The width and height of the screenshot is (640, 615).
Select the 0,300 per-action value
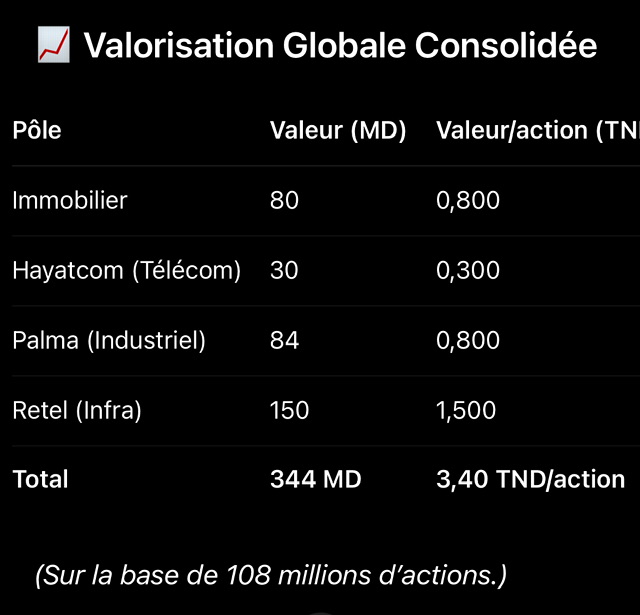(x=468, y=271)
